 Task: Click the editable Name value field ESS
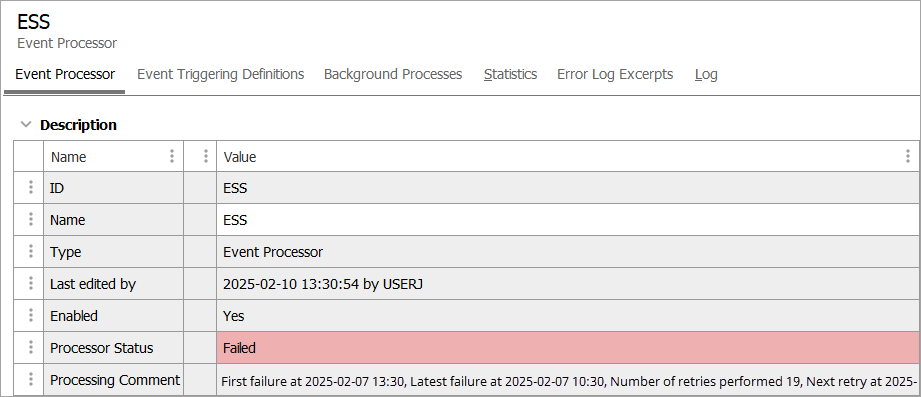(568, 220)
